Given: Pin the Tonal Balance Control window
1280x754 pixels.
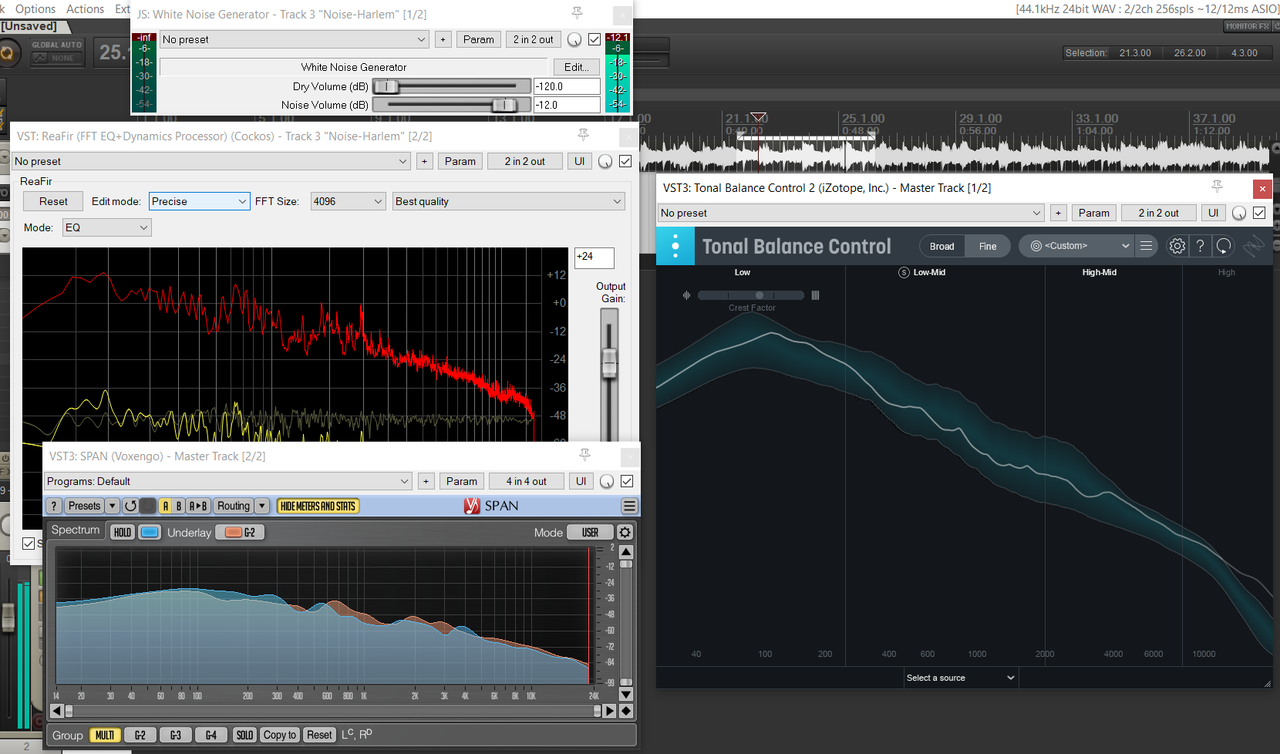Looking at the screenshot, I should [1217, 188].
